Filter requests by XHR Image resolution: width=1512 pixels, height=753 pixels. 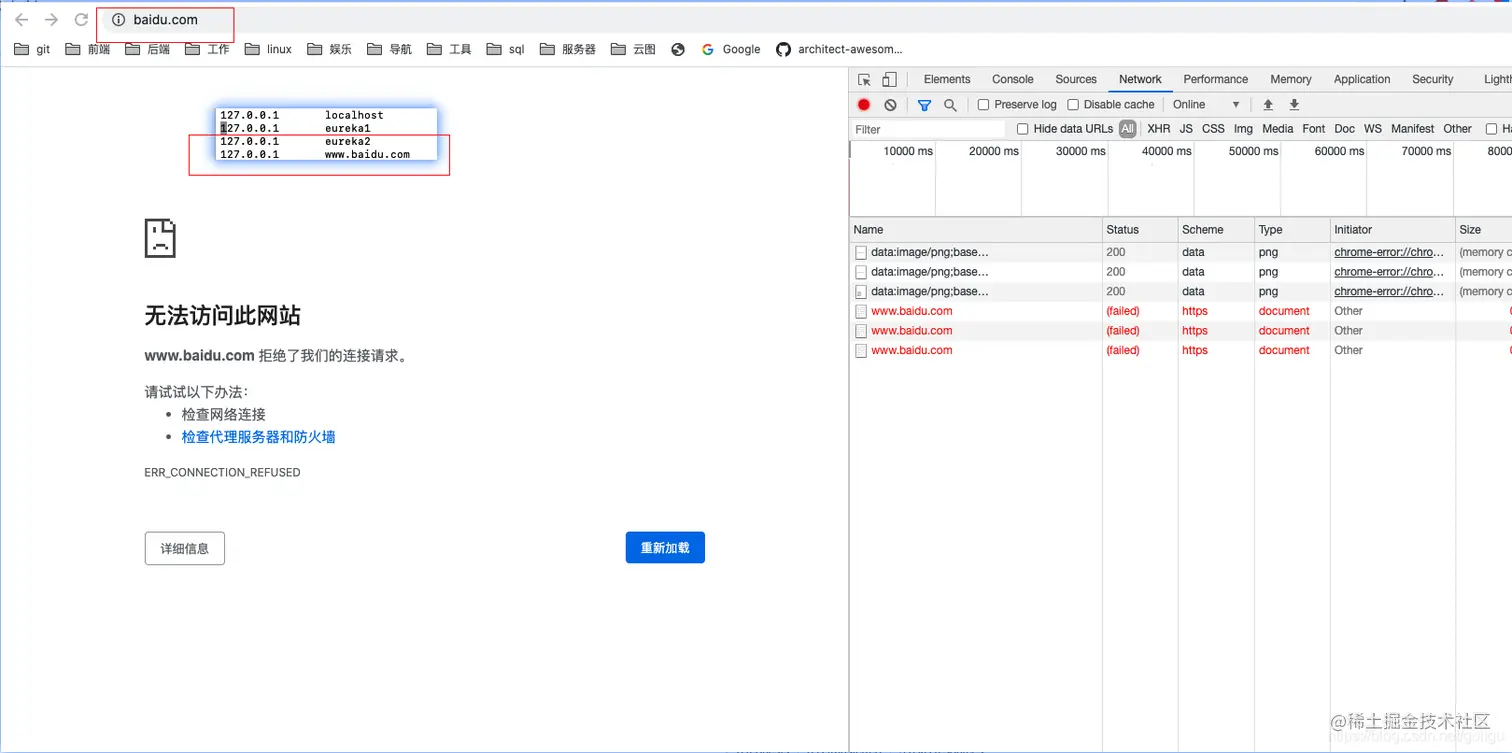coord(1159,129)
